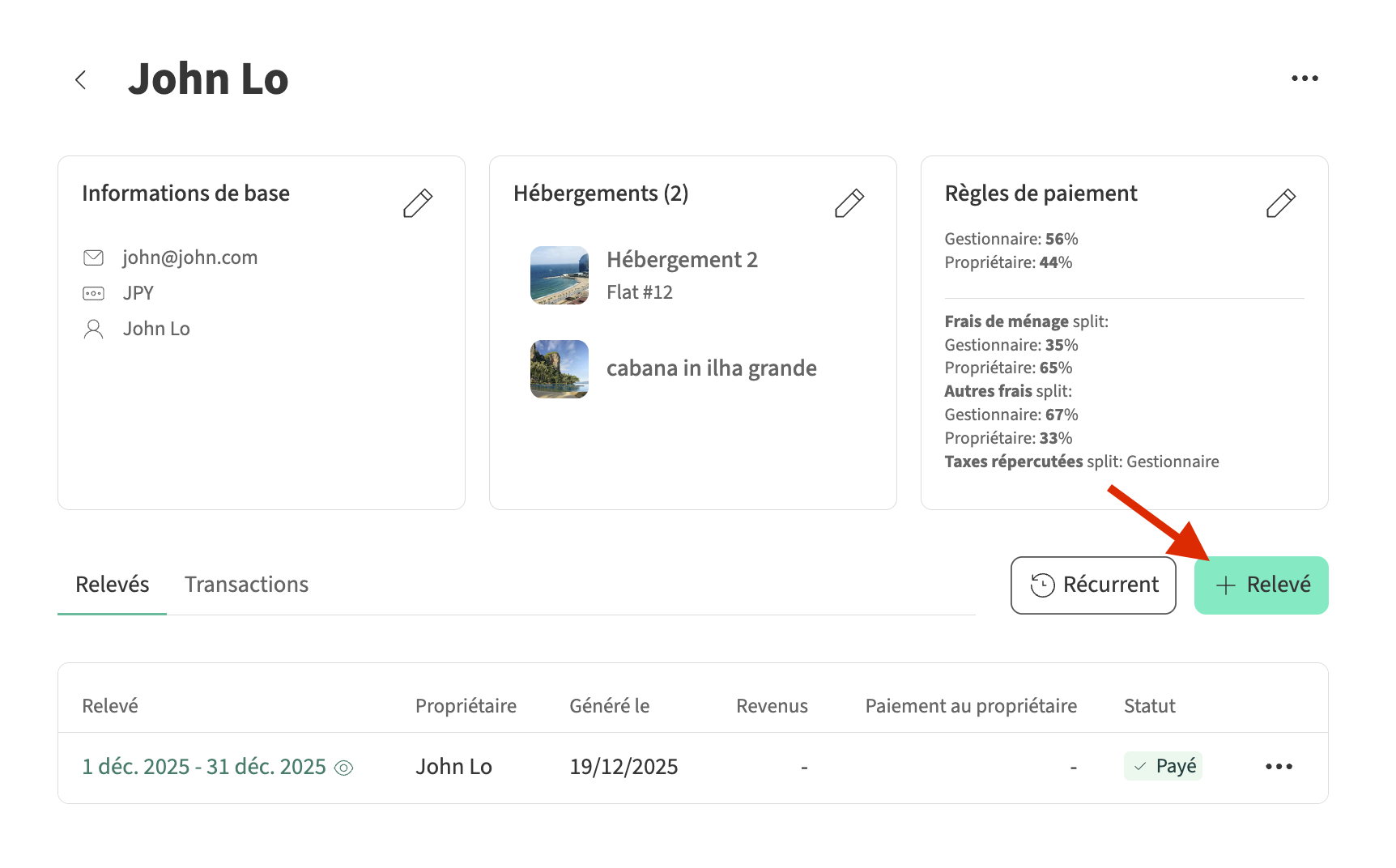The width and height of the screenshot is (1396, 868).
Task: Select the cabana in ilha grande listing
Action: (711, 368)
